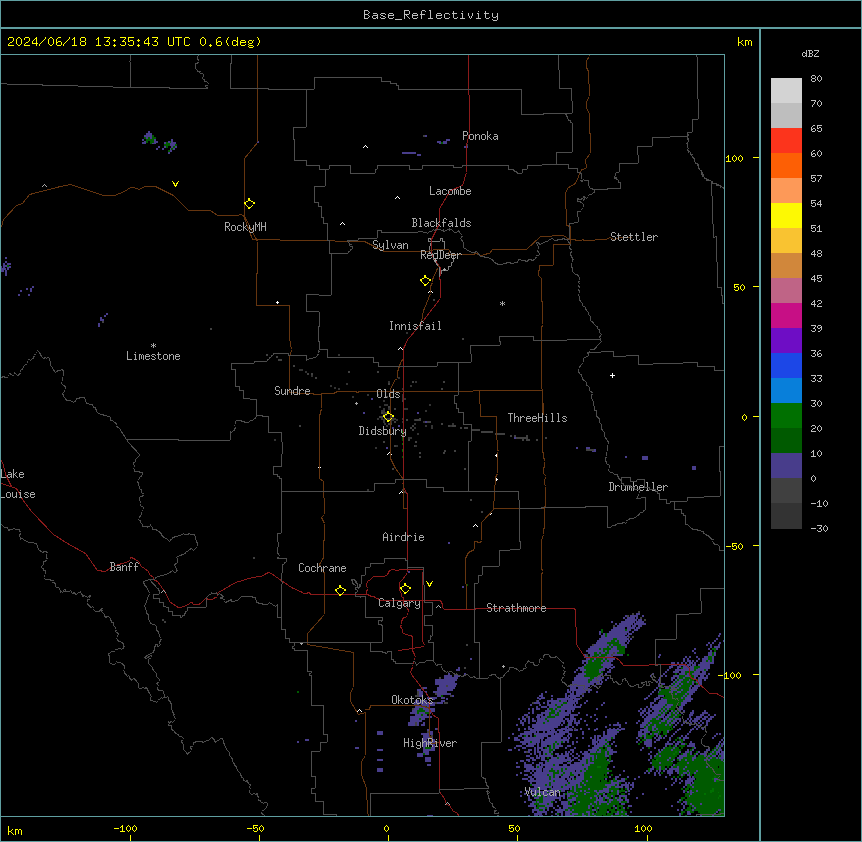This screenshot has width=862, height=842.
Task: Select the 2024/06/18 13:35:43 UTC timestamp
Action: tap(99, 42)
